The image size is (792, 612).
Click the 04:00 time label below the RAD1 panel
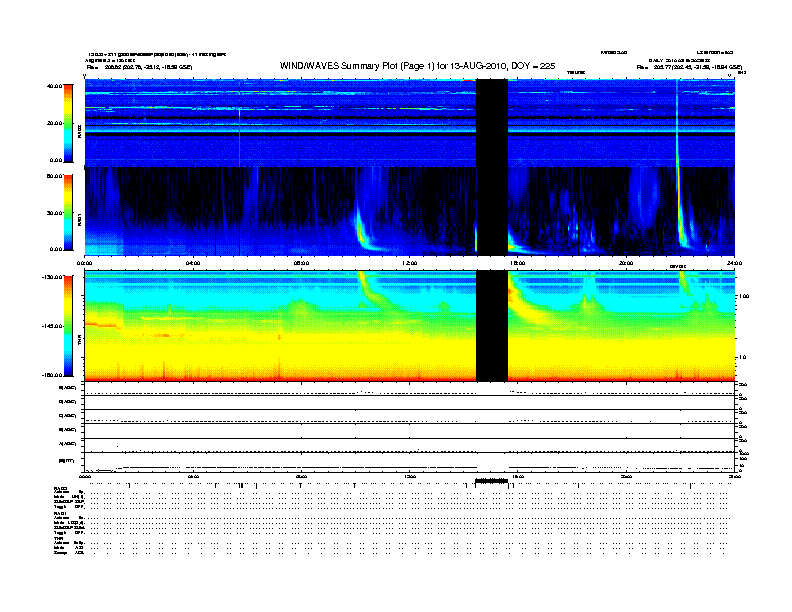(x=193, y=263)
